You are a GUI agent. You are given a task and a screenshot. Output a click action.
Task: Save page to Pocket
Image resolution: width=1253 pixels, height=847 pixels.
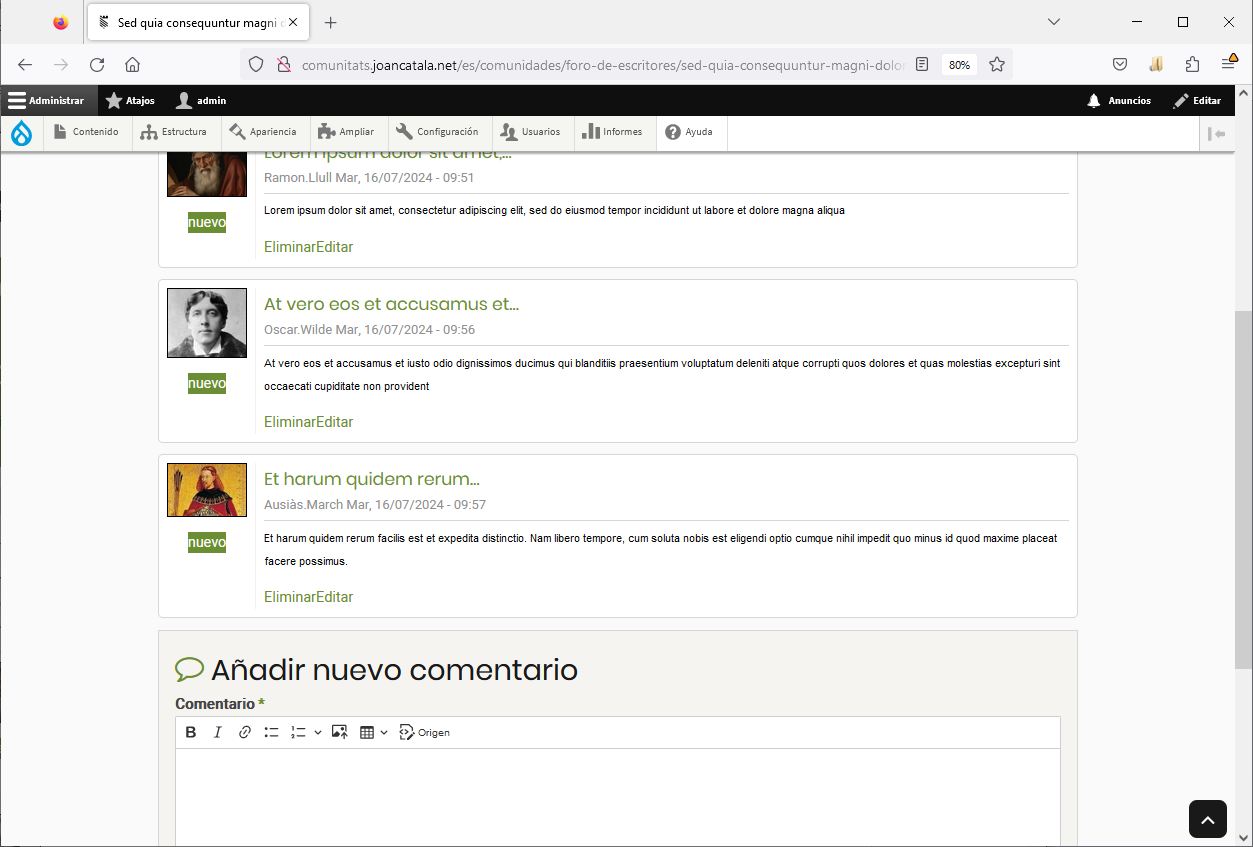point(1120,64)
